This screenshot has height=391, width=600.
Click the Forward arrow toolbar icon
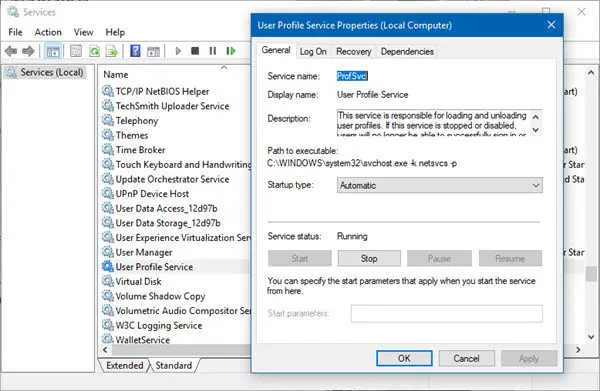click(28, 51)
